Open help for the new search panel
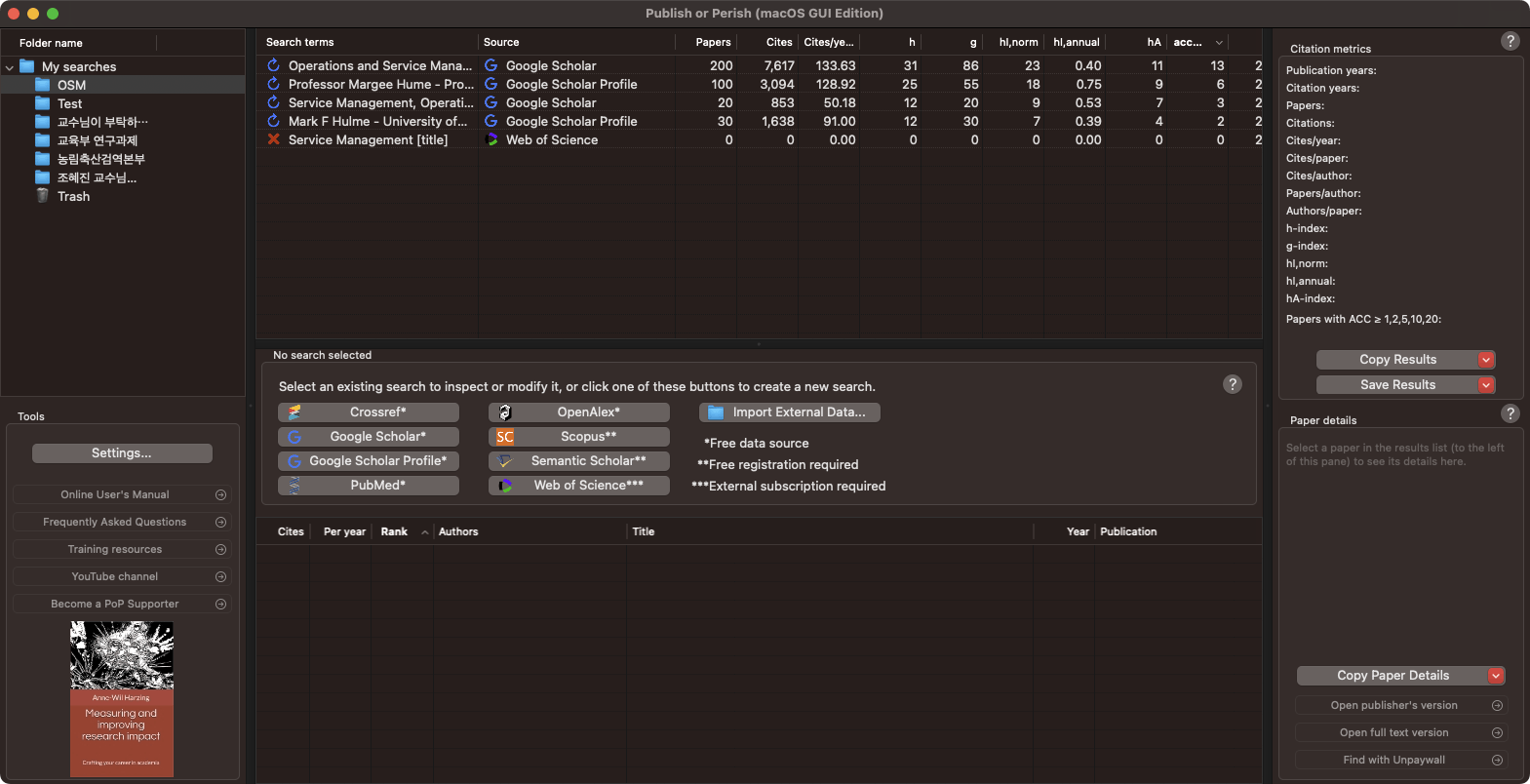1530x784 pixels. point(1233,384)
